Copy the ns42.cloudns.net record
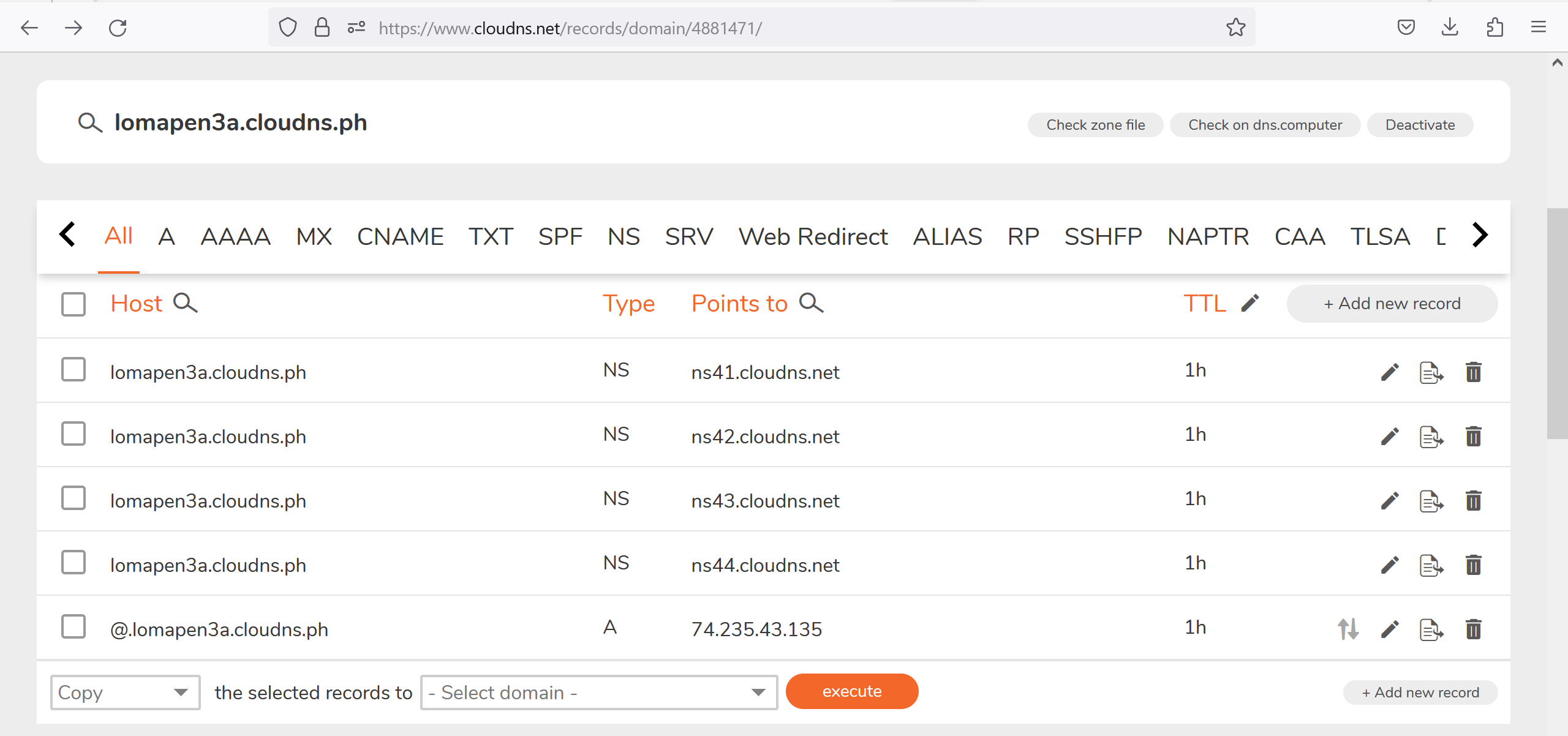 (1431, 436)
